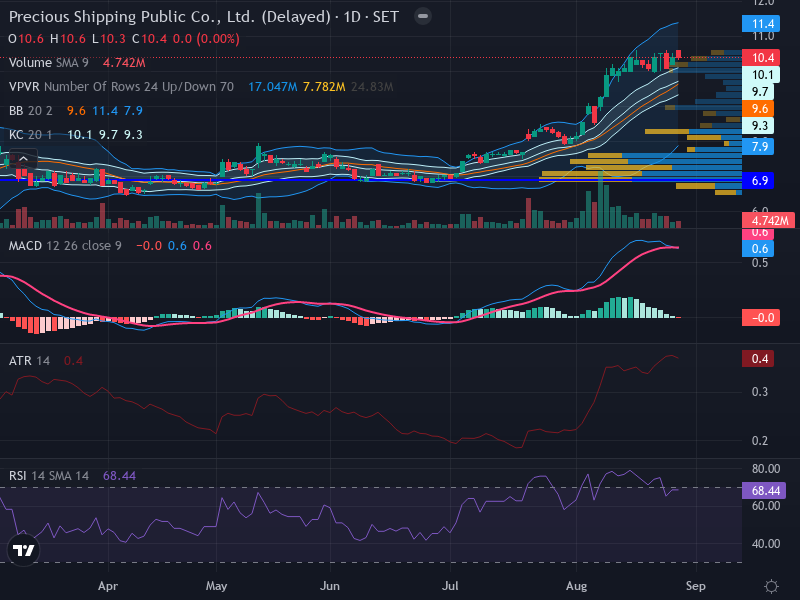The width and height of the screenshot is (800, 600).
Task: Click the symbol status minus badge
Action: [422, 16]
